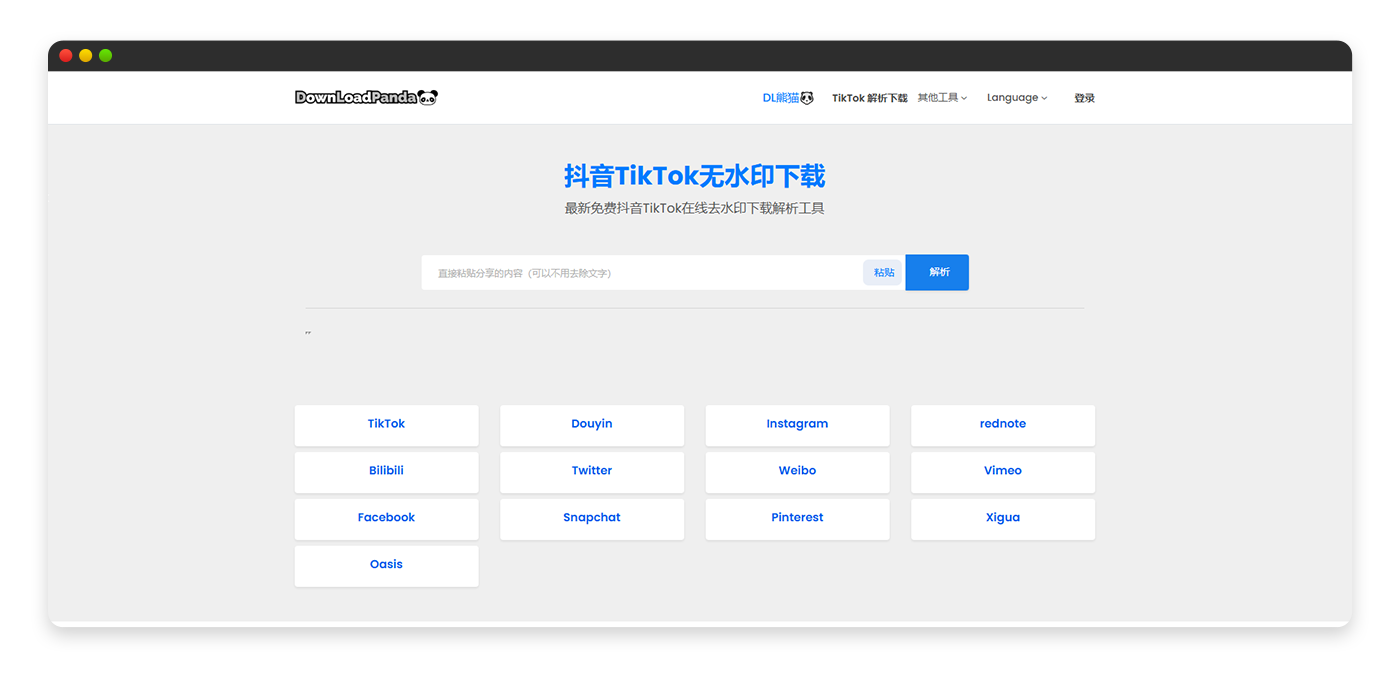Open the DL熊猫 nav link

(788, 98)
